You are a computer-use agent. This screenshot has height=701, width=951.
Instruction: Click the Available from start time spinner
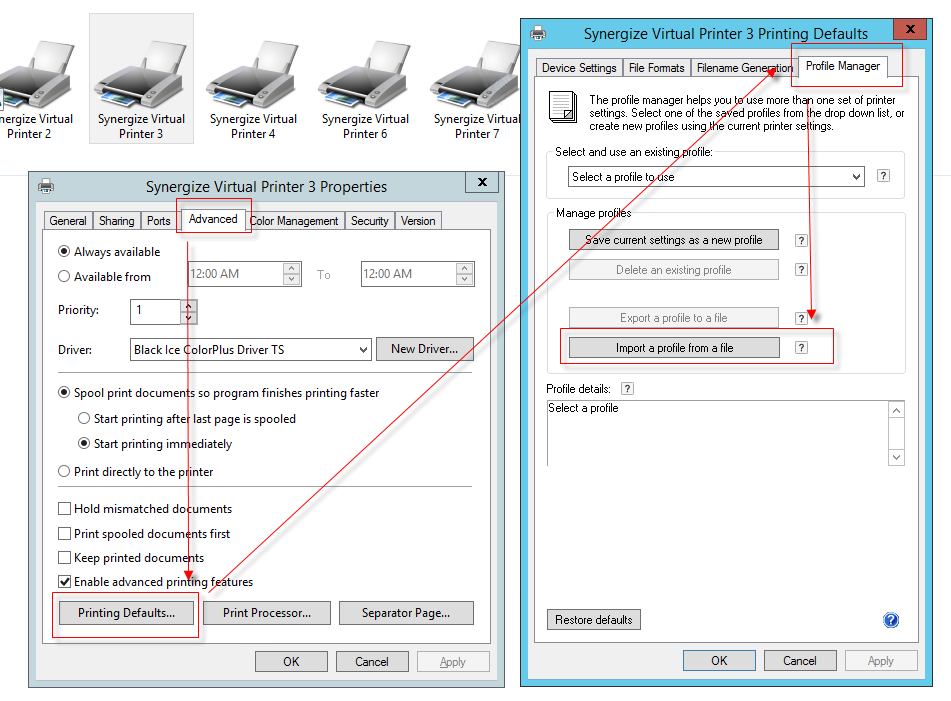(292, 273)
